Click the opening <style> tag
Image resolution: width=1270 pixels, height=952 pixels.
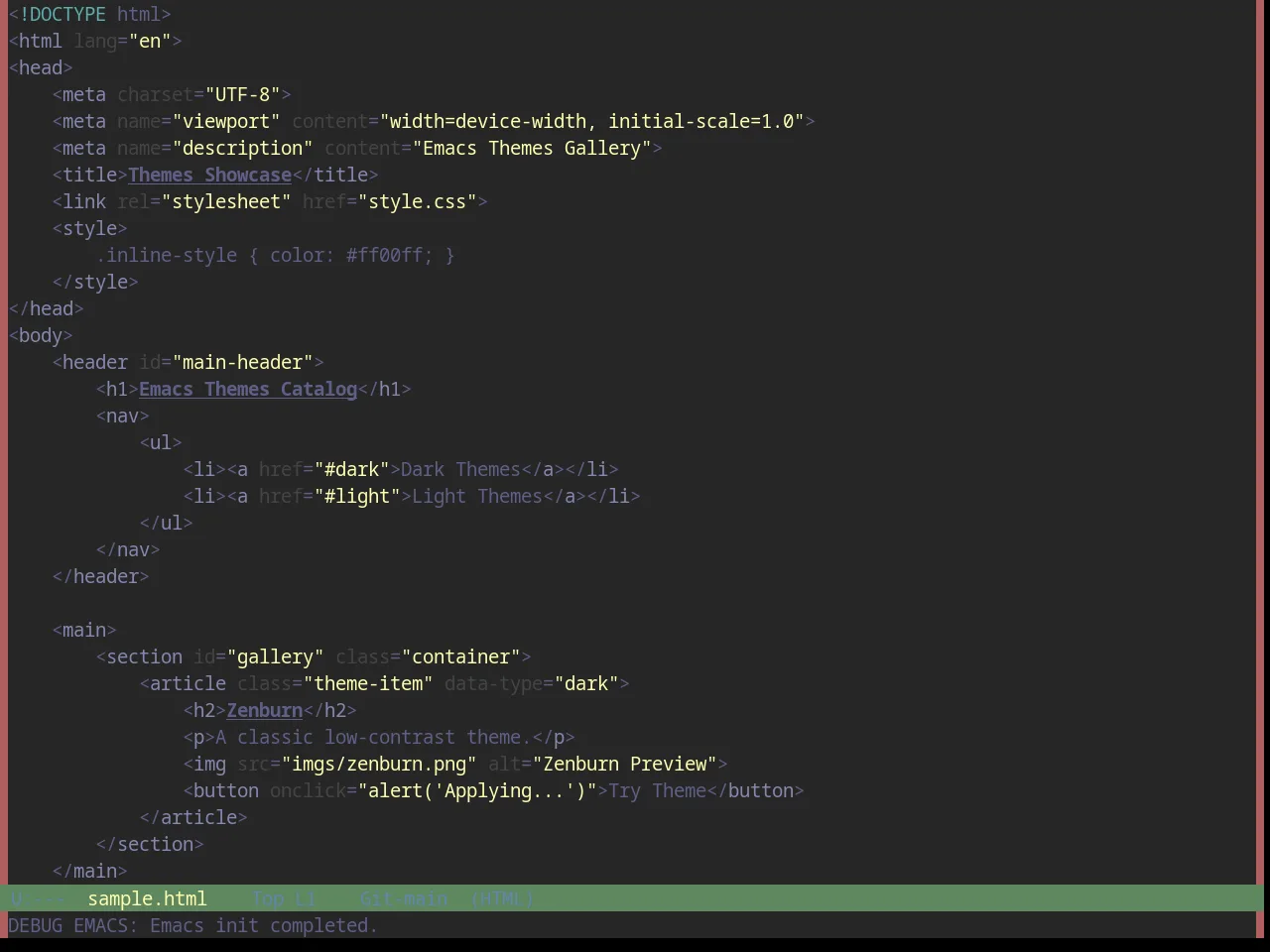tap(90, 228)
